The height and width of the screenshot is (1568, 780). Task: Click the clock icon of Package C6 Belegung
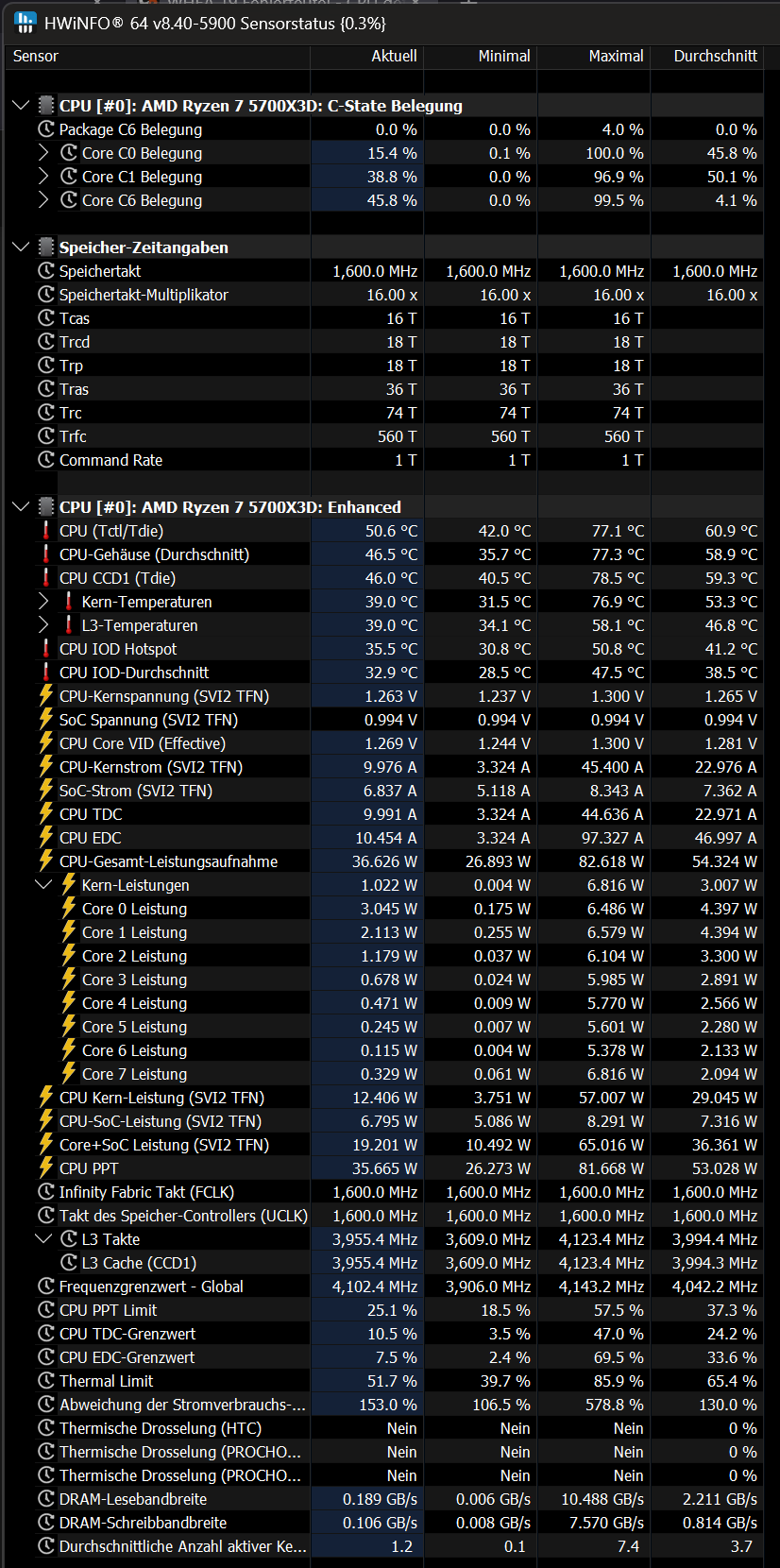[x=46, y=128]
